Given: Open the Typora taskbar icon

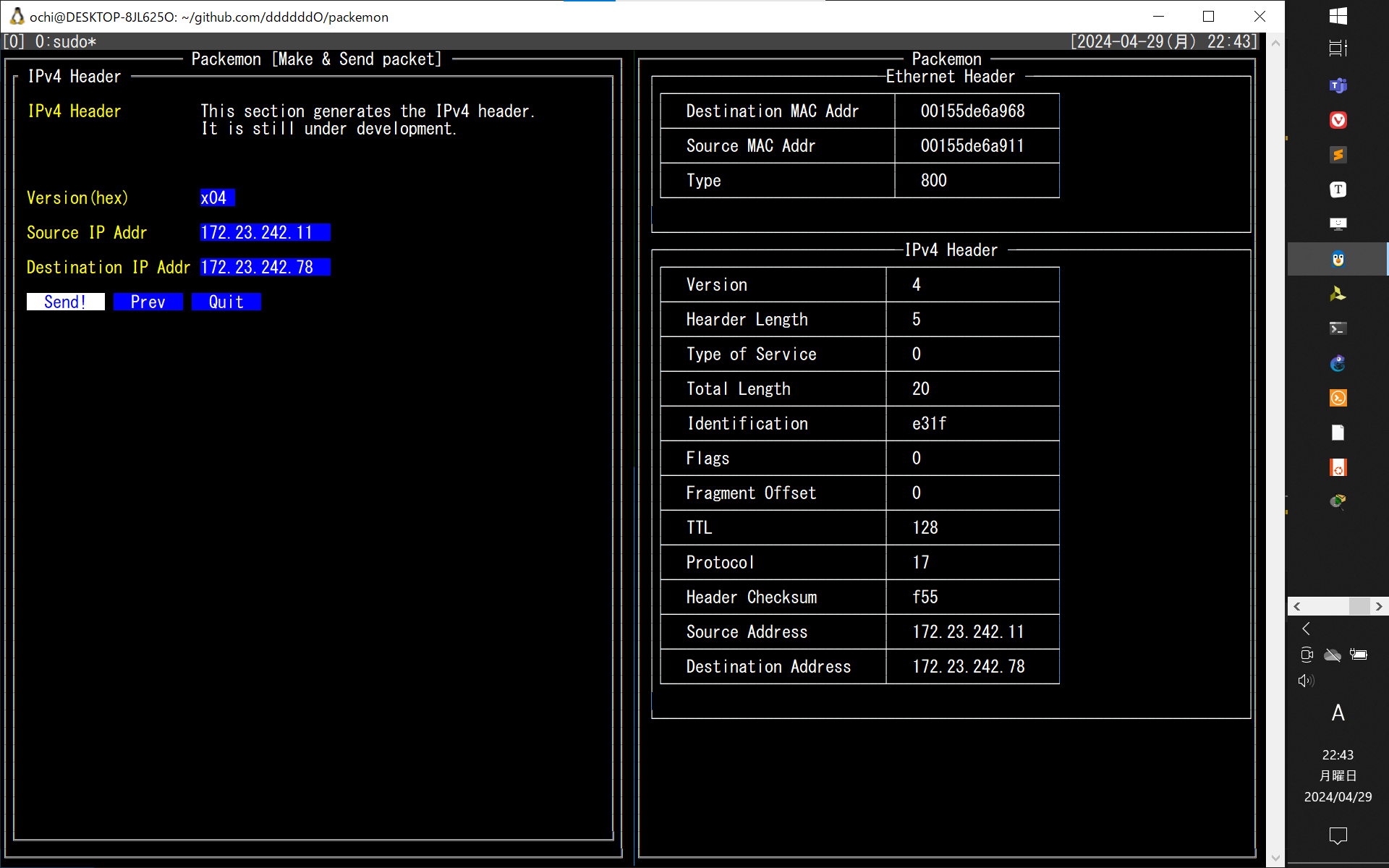Looking at the screenshot, I should pyautogui.click(x=1338, y=190).
